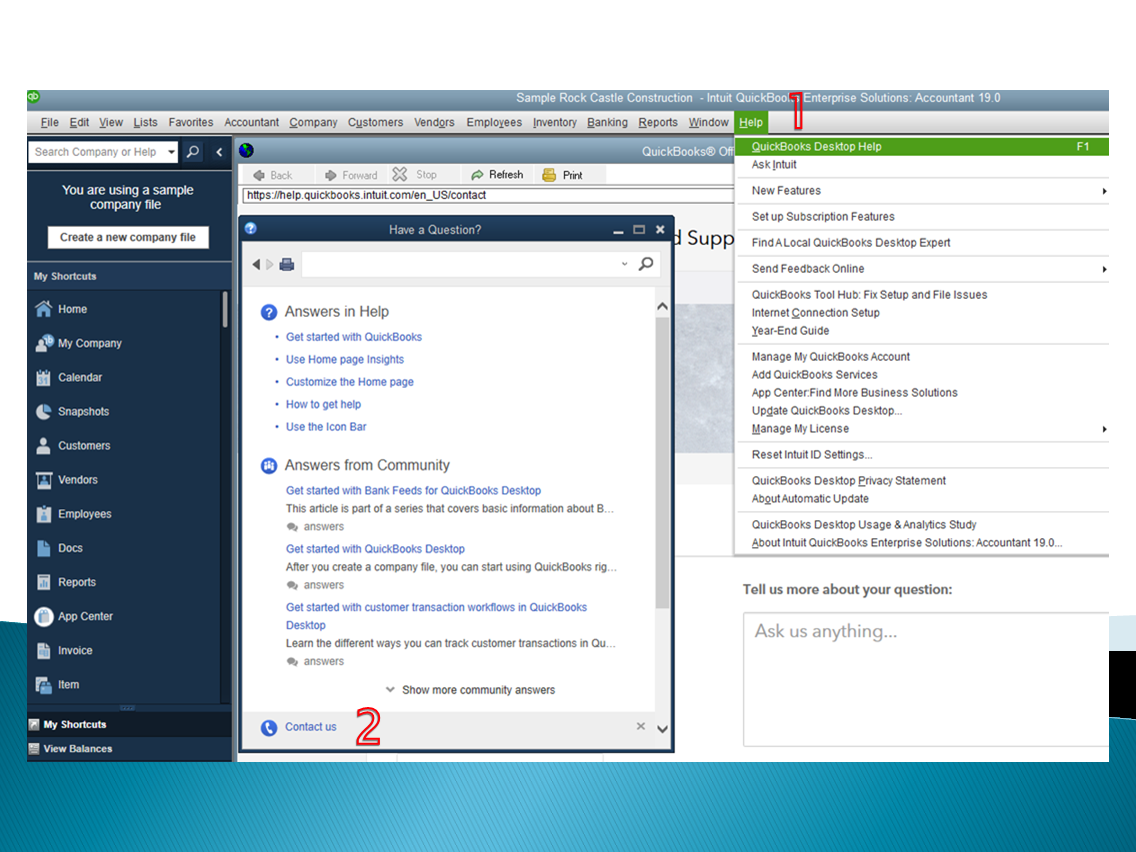Image resolution: width=1136 pixels, height=852 pixels.
Task: Click the Print icon in browser toolbar
Action: click(x=549, y=175)
